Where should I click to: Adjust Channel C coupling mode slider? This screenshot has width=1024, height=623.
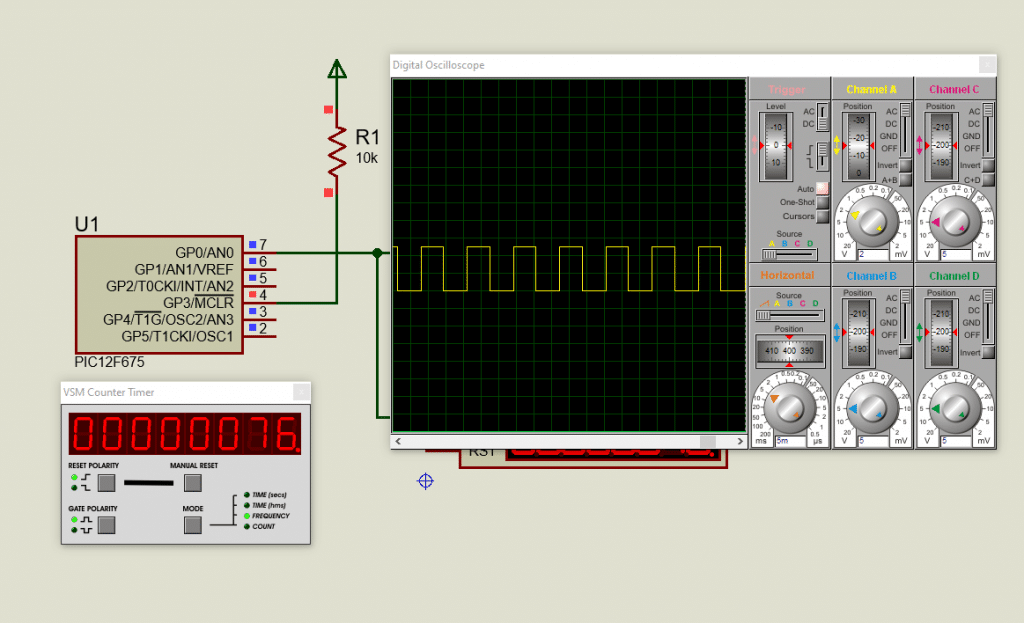988,129
